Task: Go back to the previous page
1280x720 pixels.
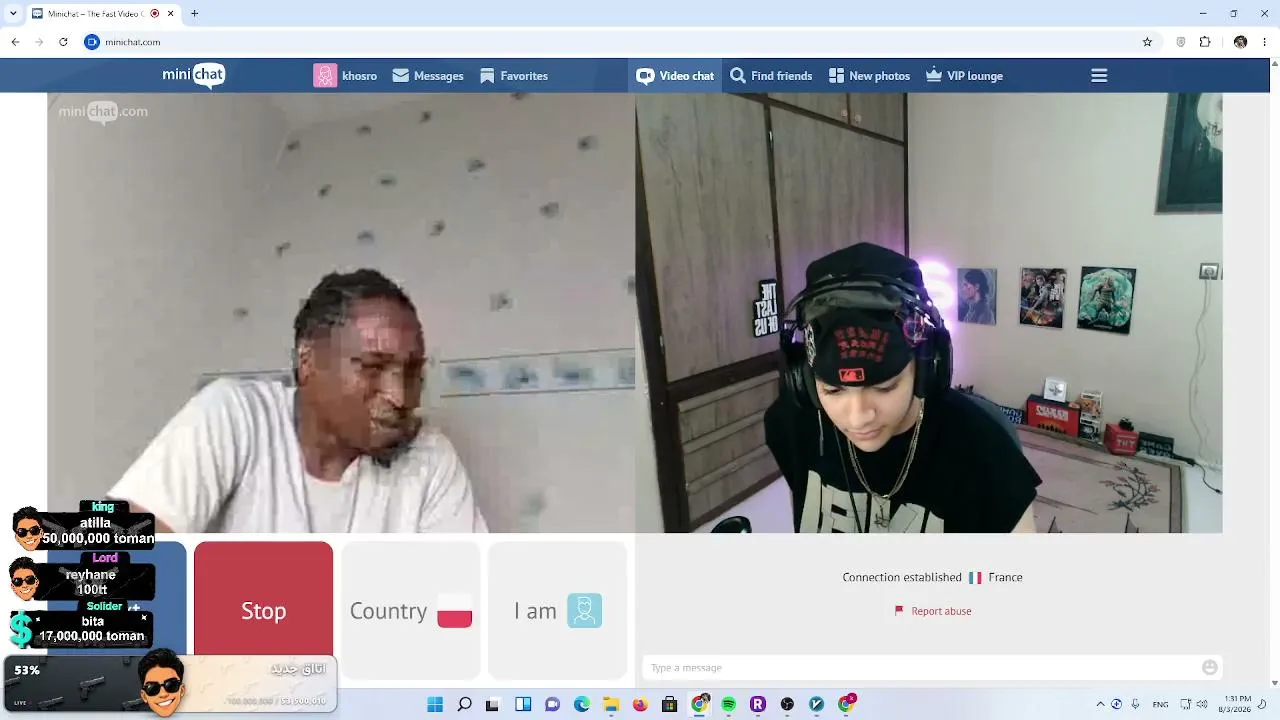Action: [15, 42]
